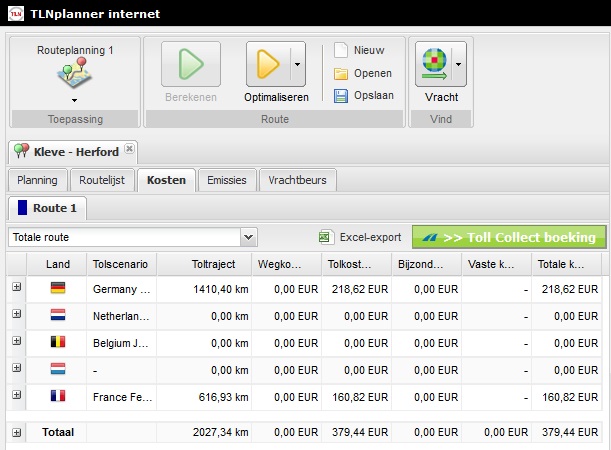Expand the Totaal row

(16, 433)
